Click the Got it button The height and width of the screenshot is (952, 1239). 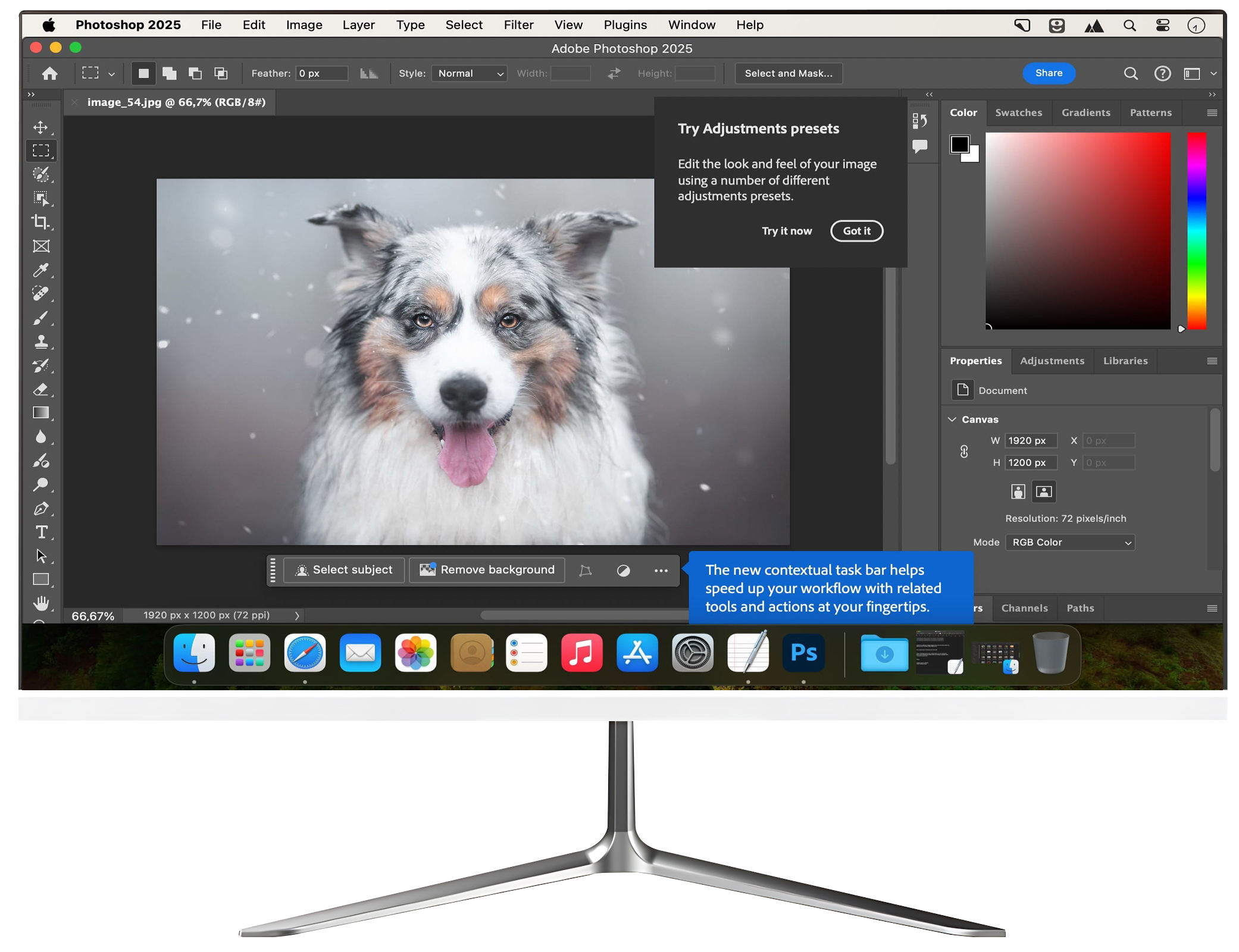tap(856, 231)
